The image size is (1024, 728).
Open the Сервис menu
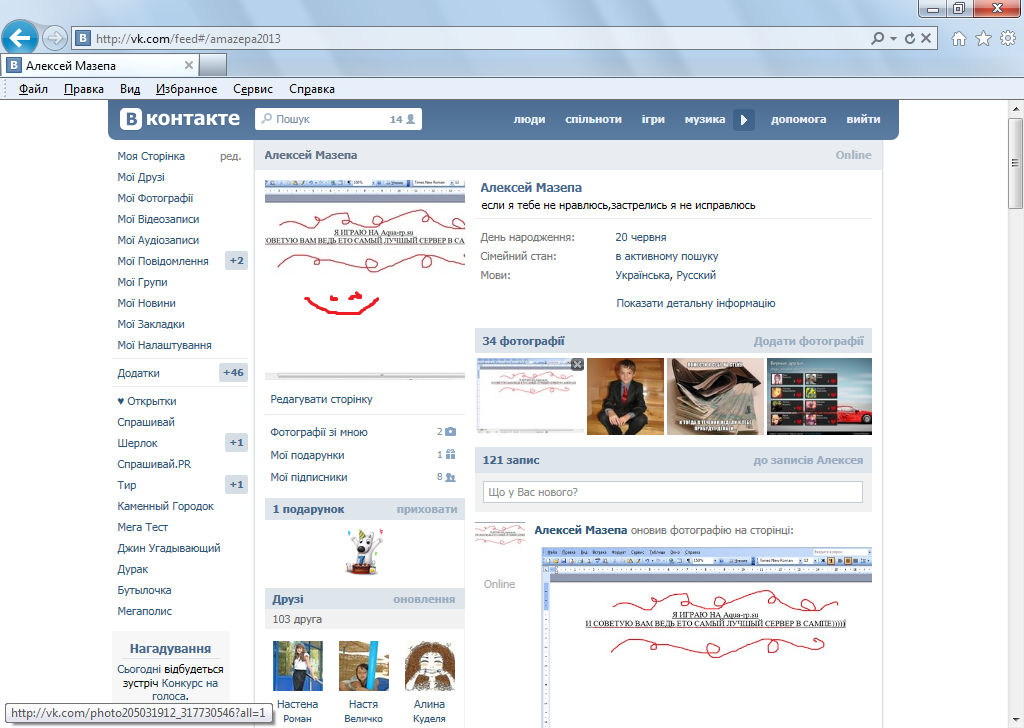click(x=253, y=89)
